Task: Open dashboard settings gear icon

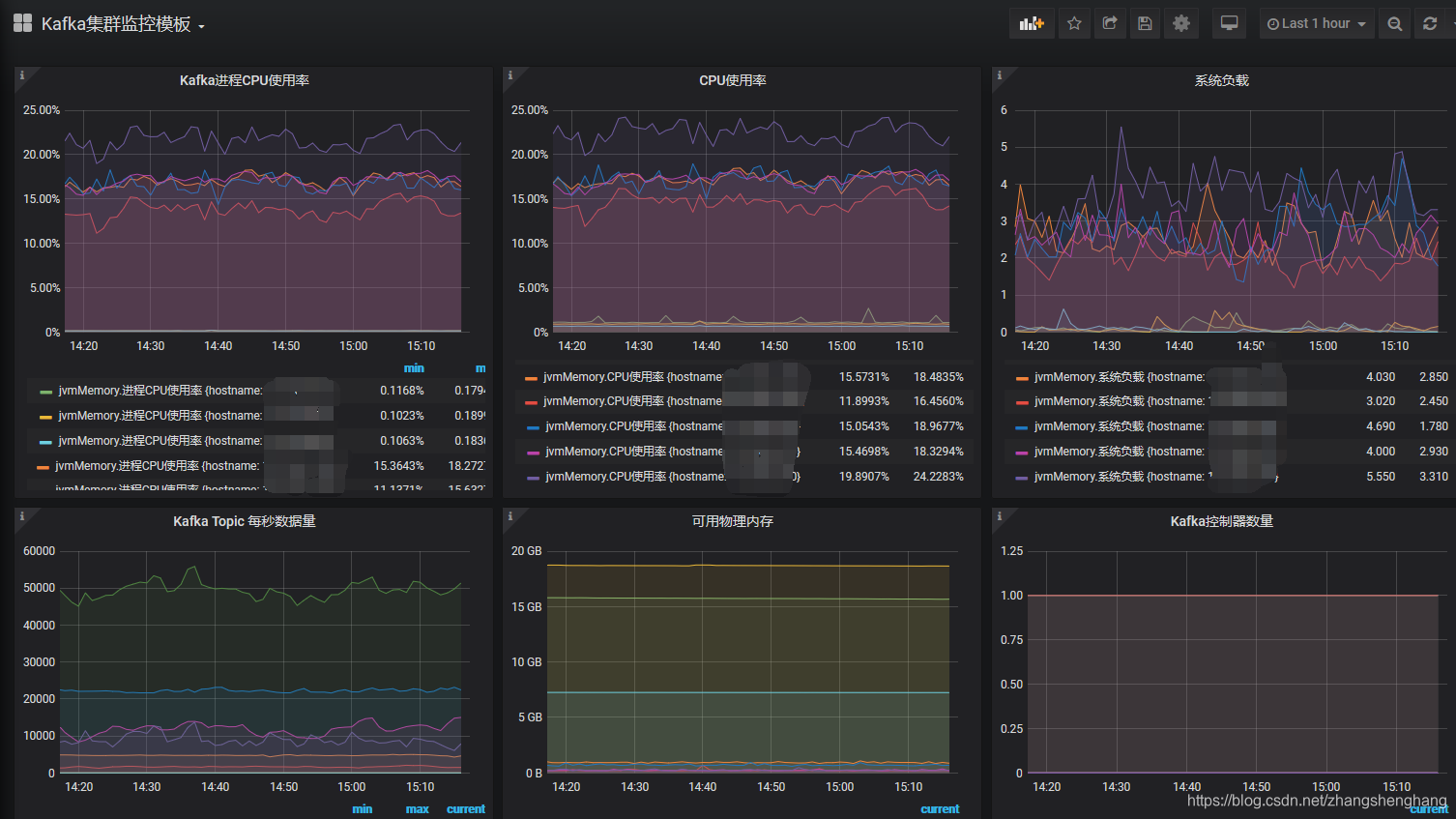Action: (x=1180, y=23)
